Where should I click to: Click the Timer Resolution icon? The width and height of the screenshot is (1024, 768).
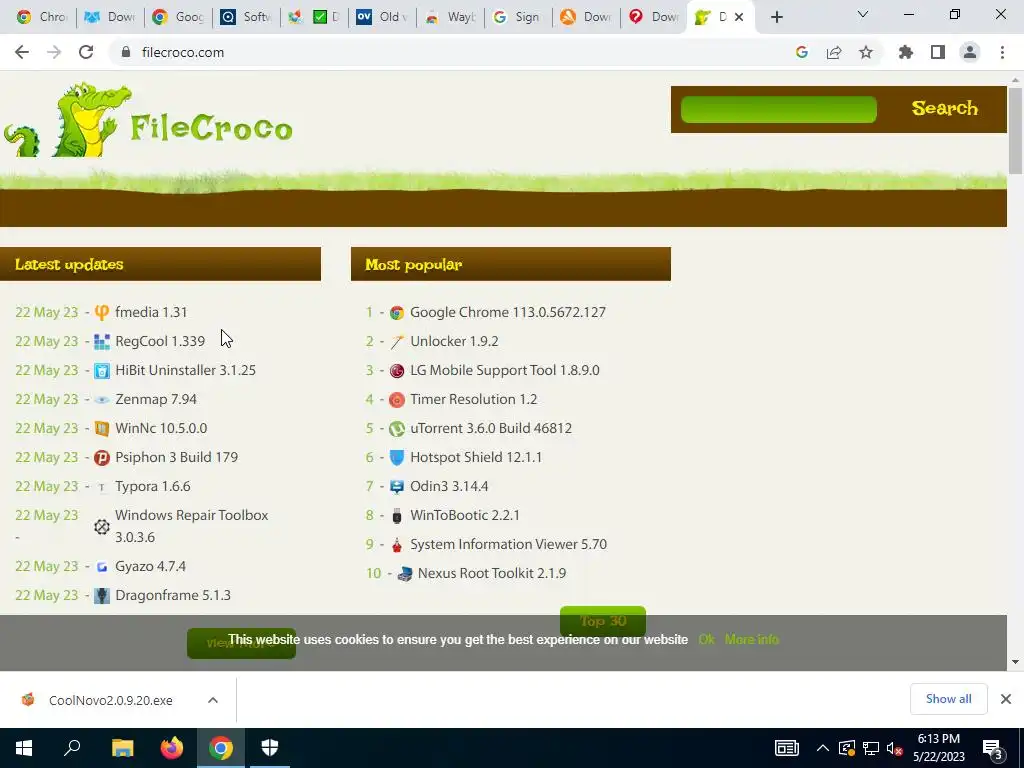click(x=396, y=400)
